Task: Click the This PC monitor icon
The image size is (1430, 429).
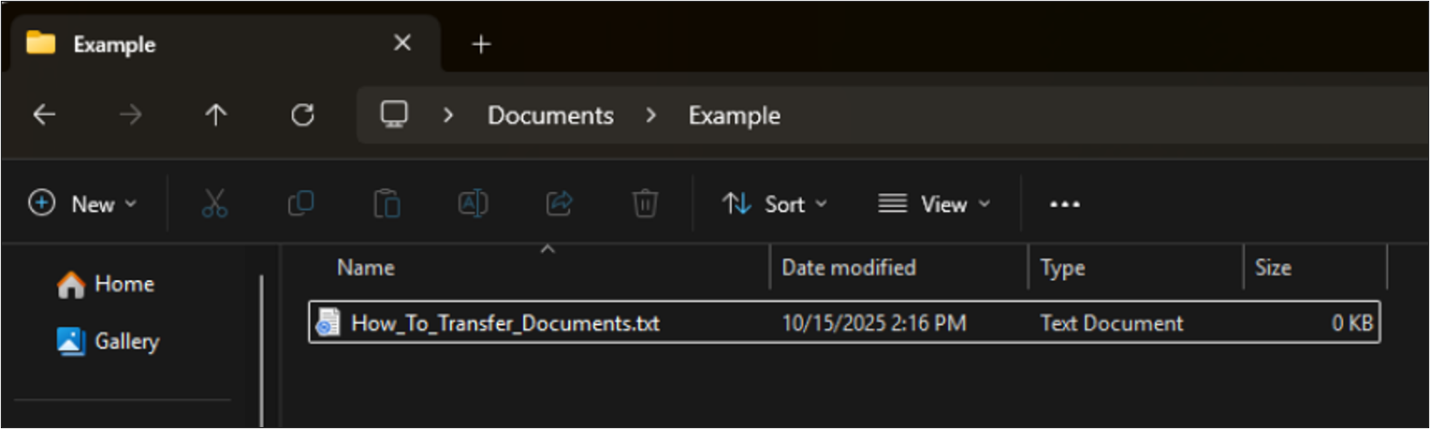Action: 394,115
